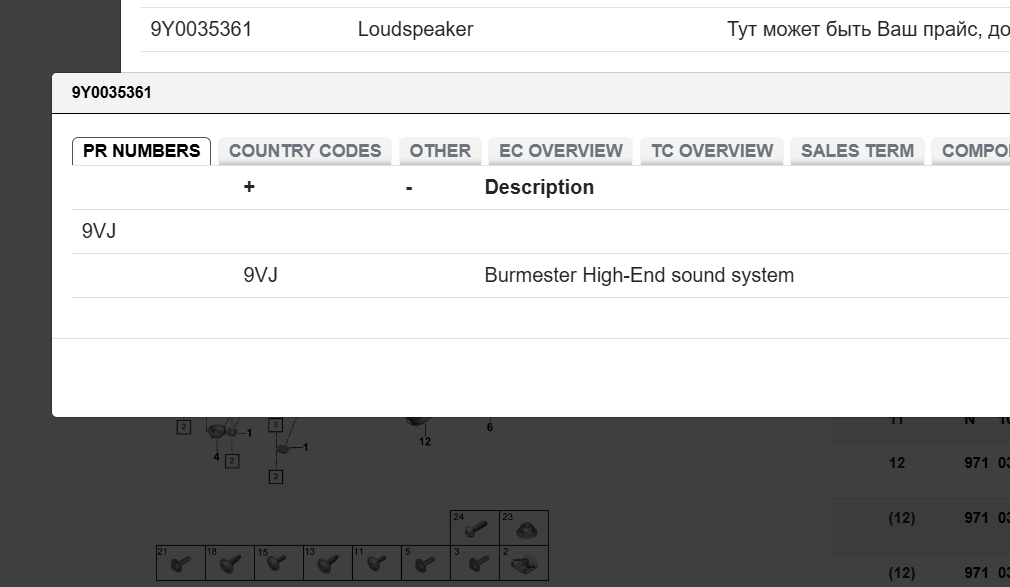Click screw part 21 thumbnail
This screenshot has width=1010, height=587.
click(181, 563)
